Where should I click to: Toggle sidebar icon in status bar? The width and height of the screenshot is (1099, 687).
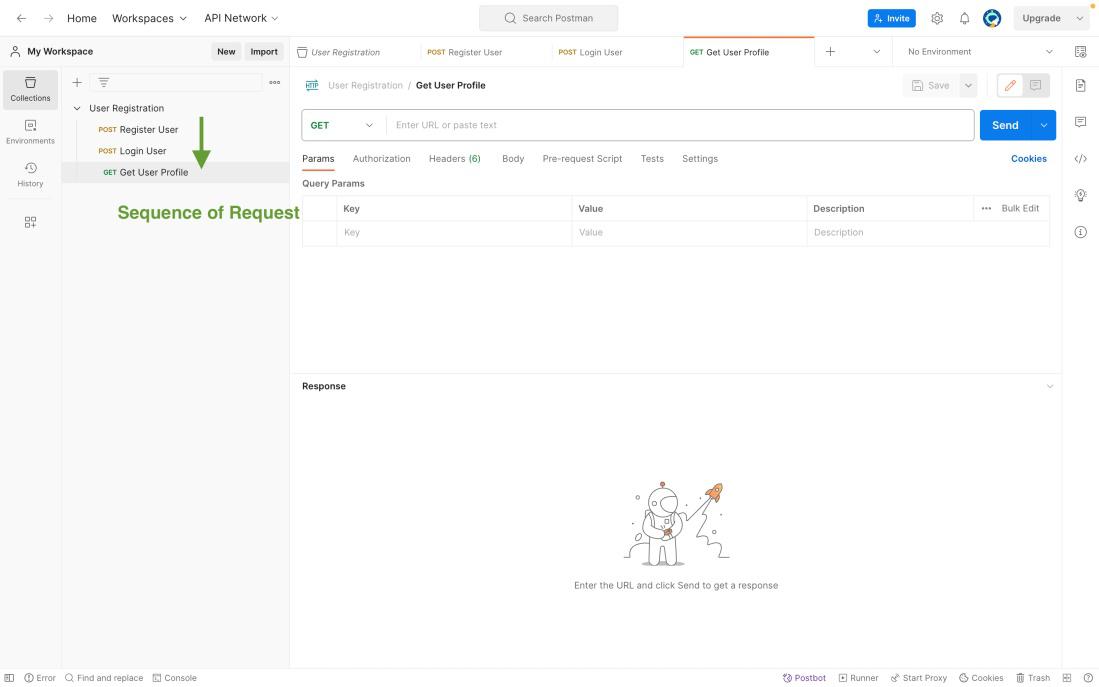click(x=9, y=678)
